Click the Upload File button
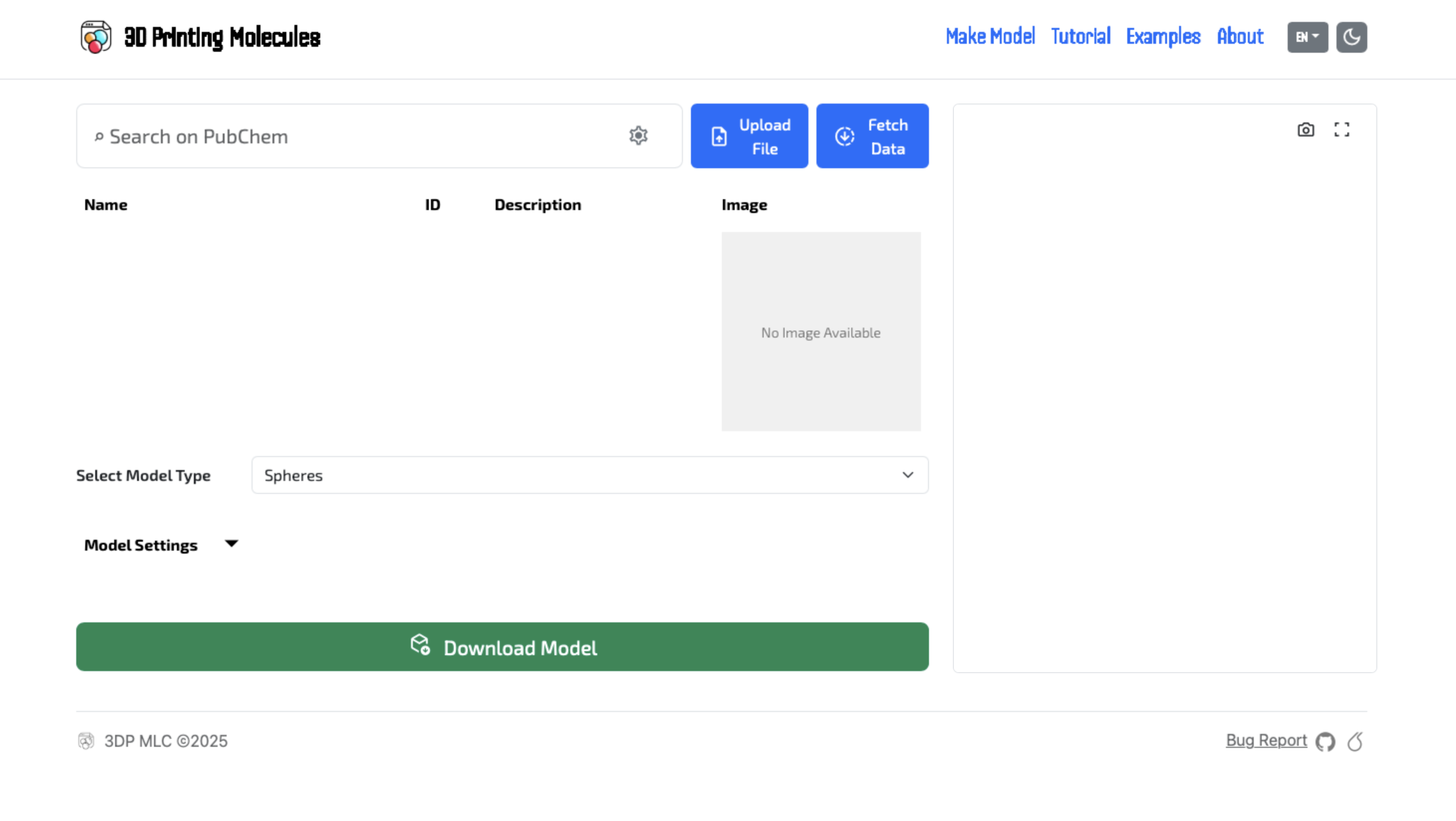This screenshot has width=1456, height=821. tap(749, 135)
